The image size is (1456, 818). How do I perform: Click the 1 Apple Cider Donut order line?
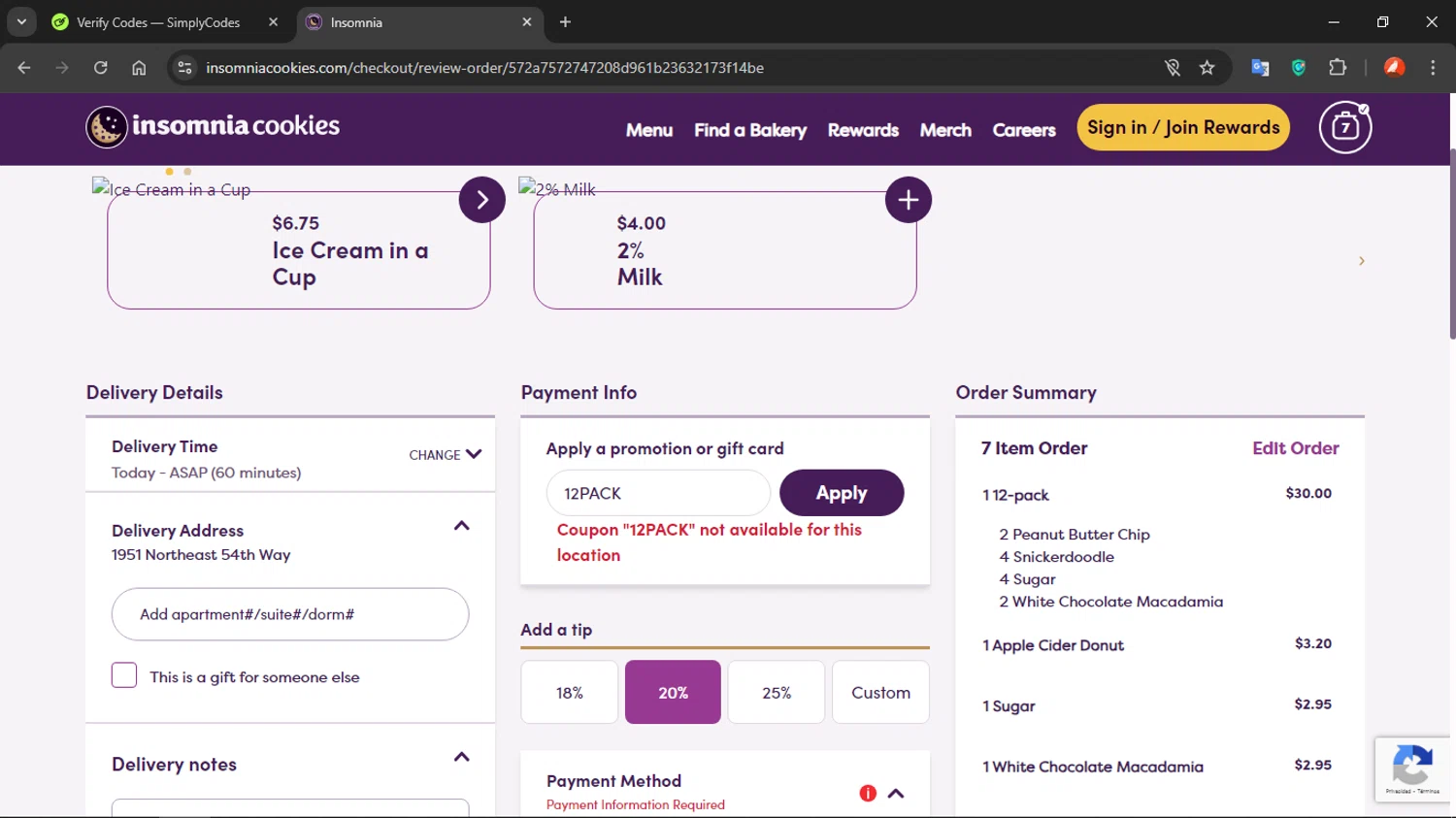[1053, 645]
